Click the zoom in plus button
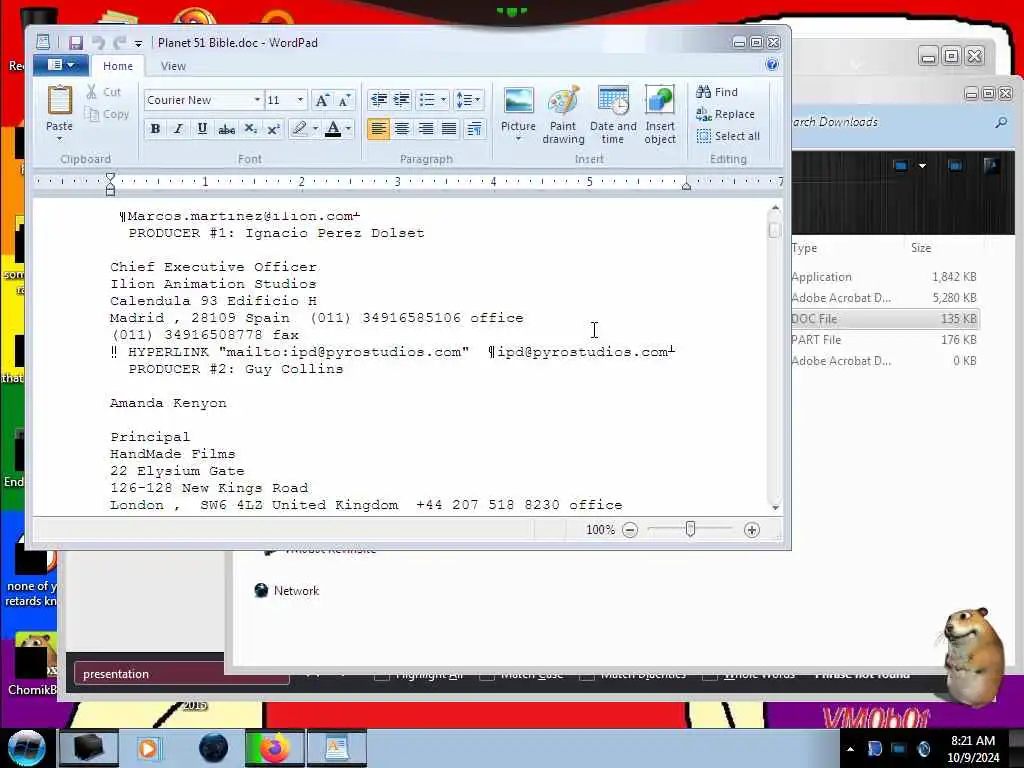Image resolution: width=1024 pixels, height=768 pixels. pyautogui.click(x=752, y=530)
